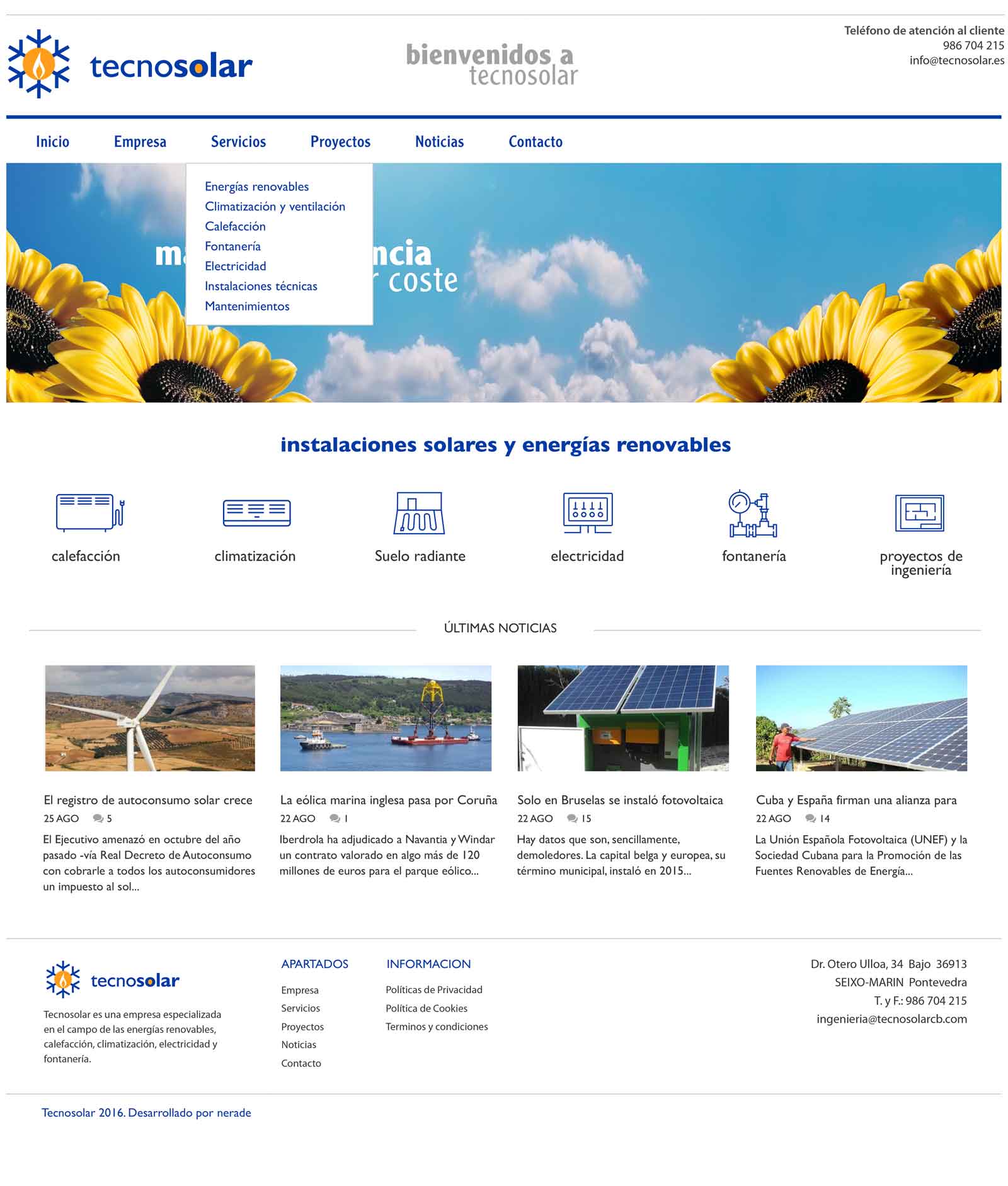
Task: Click the electricidad label under panel icon
Action: [x=587, y=556]
